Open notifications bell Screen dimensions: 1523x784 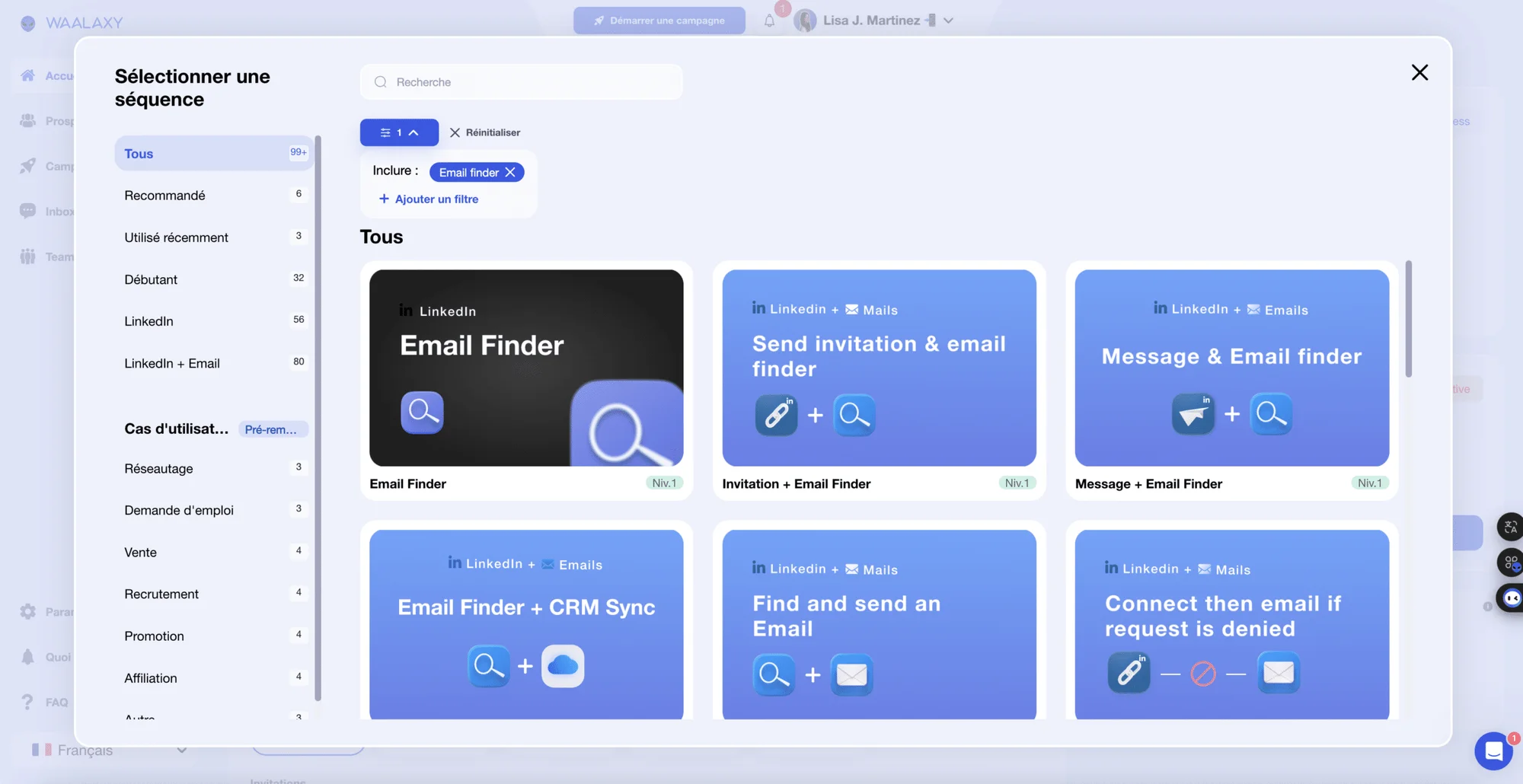point(769,21)
